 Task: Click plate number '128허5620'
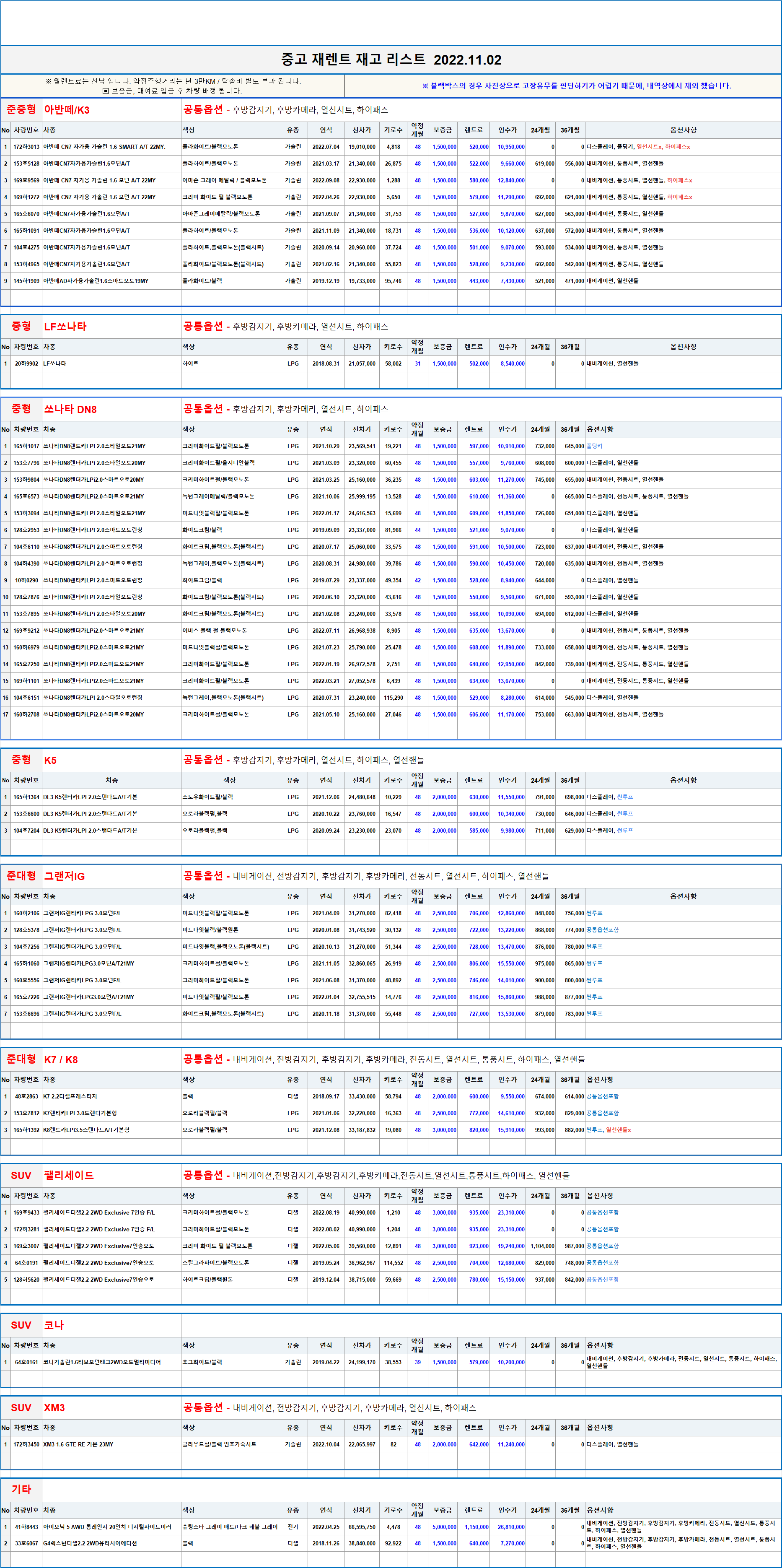[x=26, y=1280]
